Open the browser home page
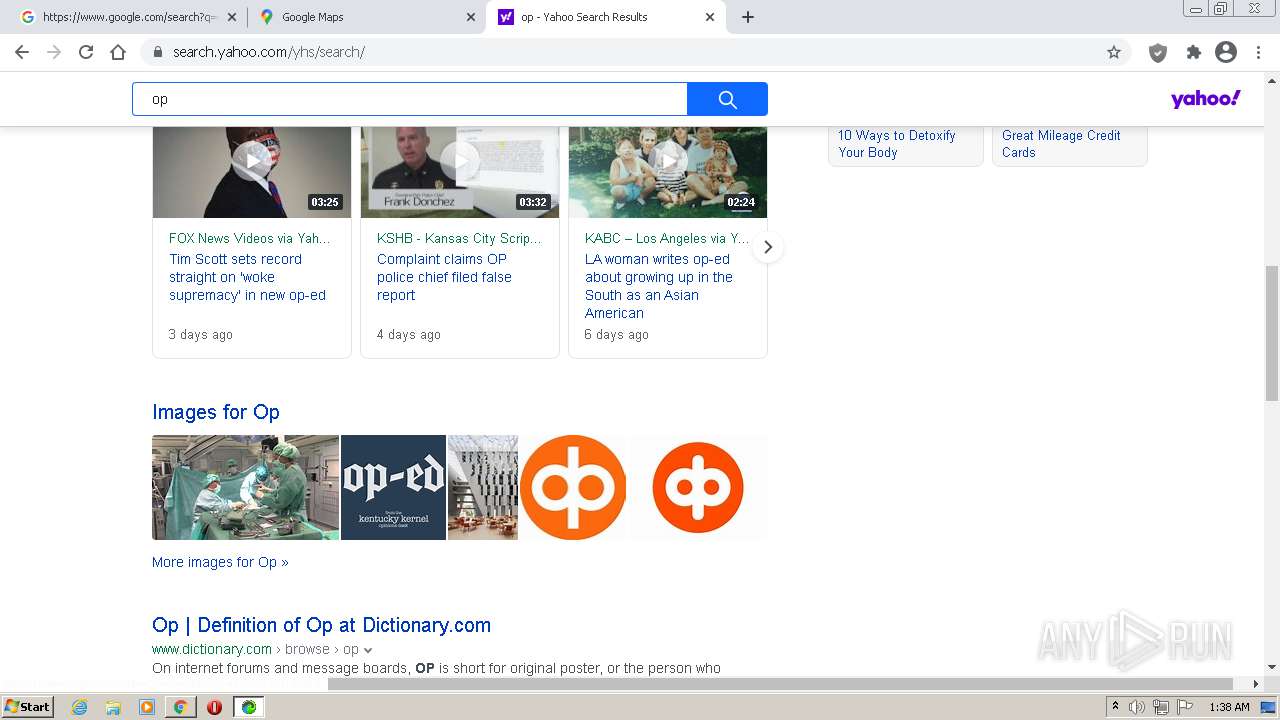Viewport: 1280px width, 720px height. click(118, 52)
